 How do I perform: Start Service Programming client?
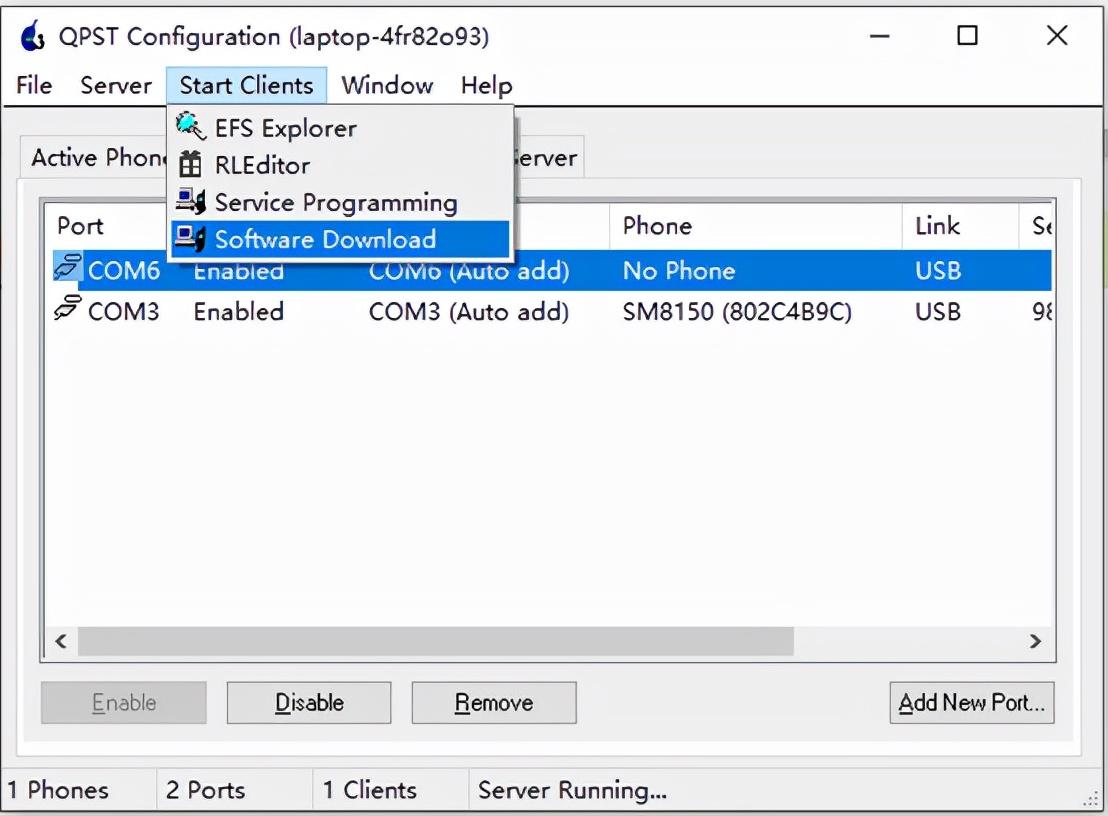(x=340, y=203)
